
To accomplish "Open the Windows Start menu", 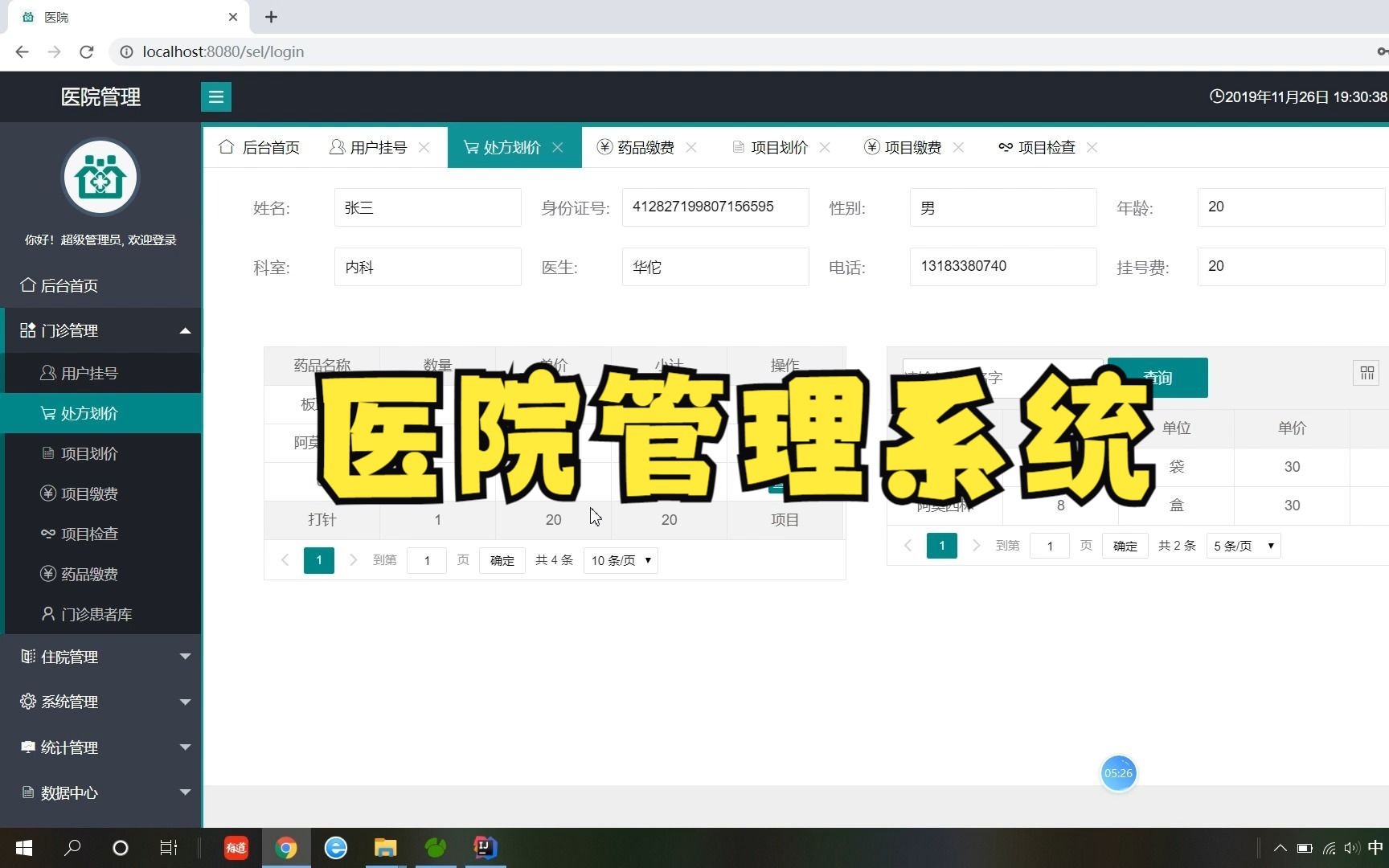I will tap(24, 848).
